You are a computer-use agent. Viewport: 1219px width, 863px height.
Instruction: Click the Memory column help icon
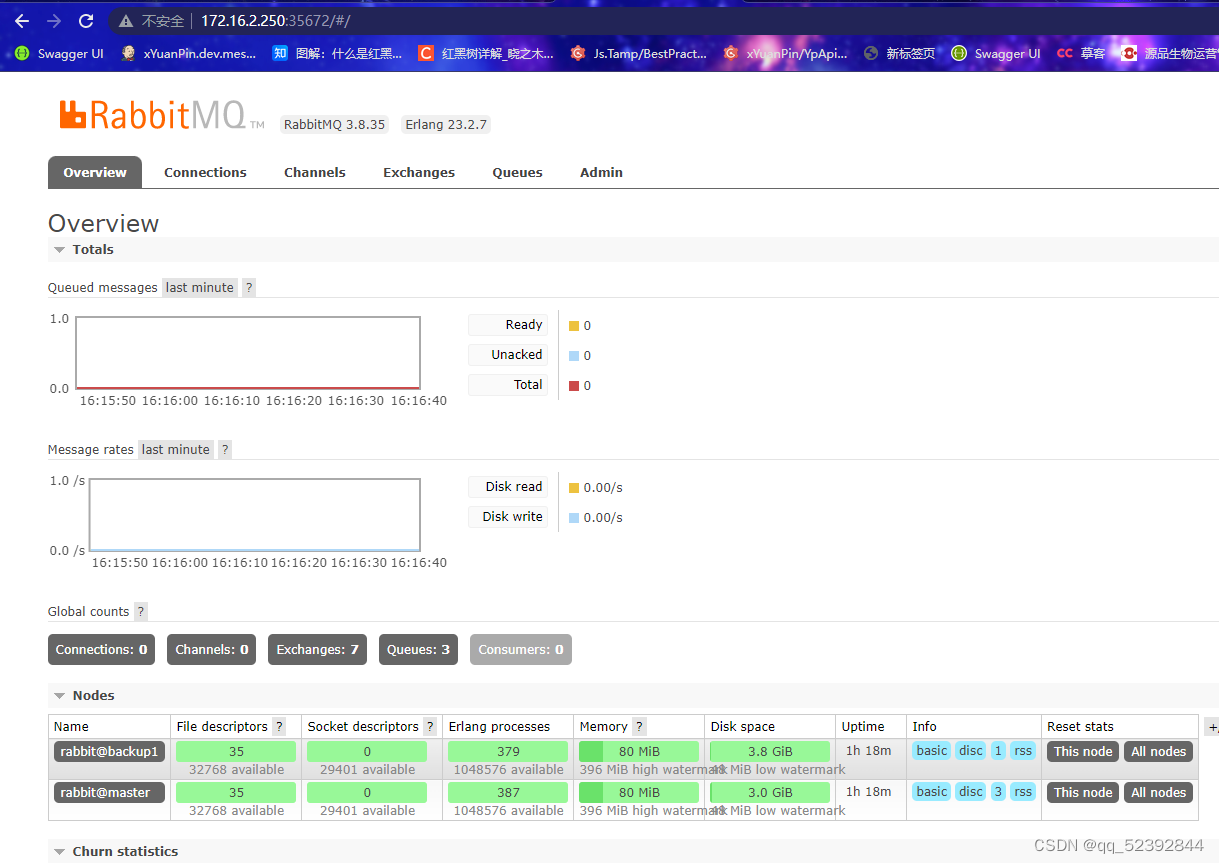coord(639,726)
